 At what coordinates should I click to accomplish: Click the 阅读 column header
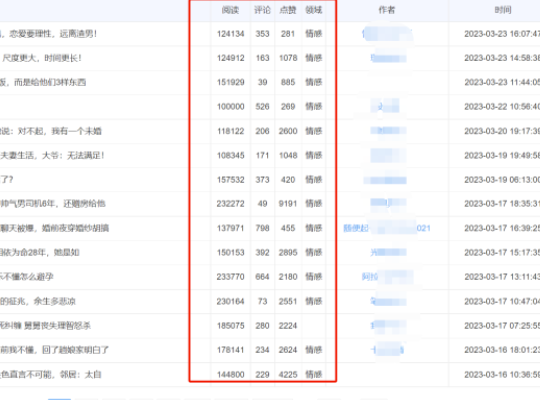coord(230,10)
